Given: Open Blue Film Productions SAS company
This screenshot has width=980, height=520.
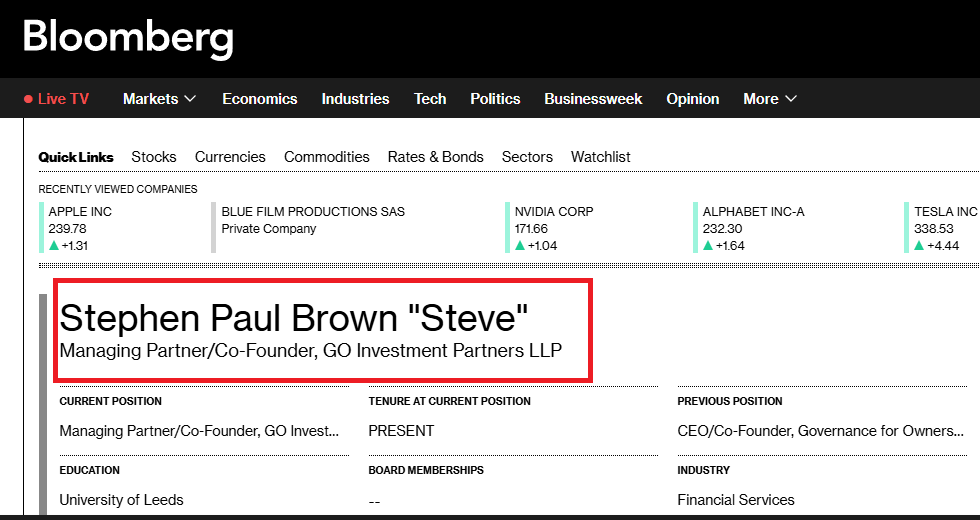Looking at the screenshot, I should (x=313, y=212).
